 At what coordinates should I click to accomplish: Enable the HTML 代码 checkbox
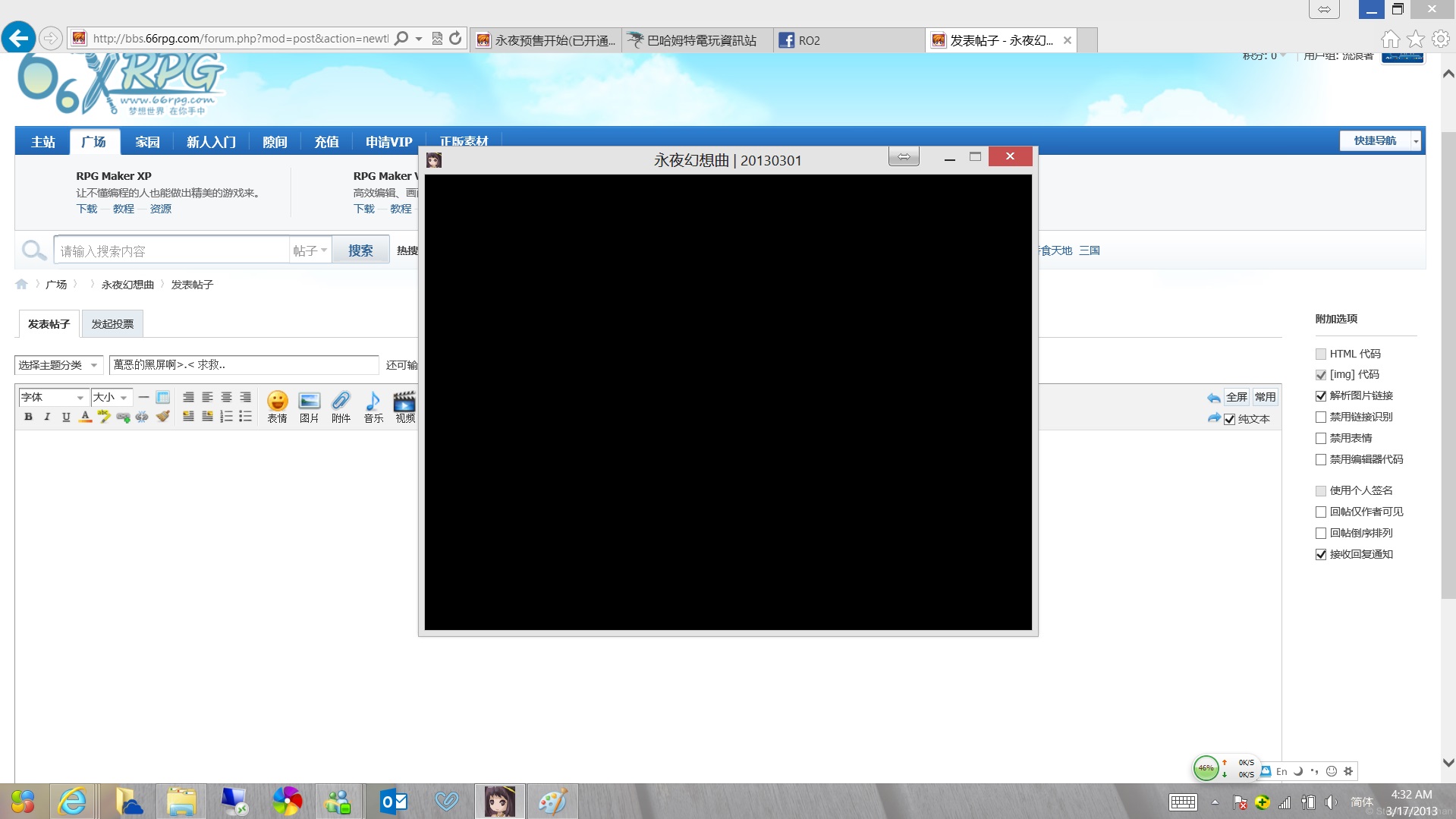click(x=1321, y=354)
